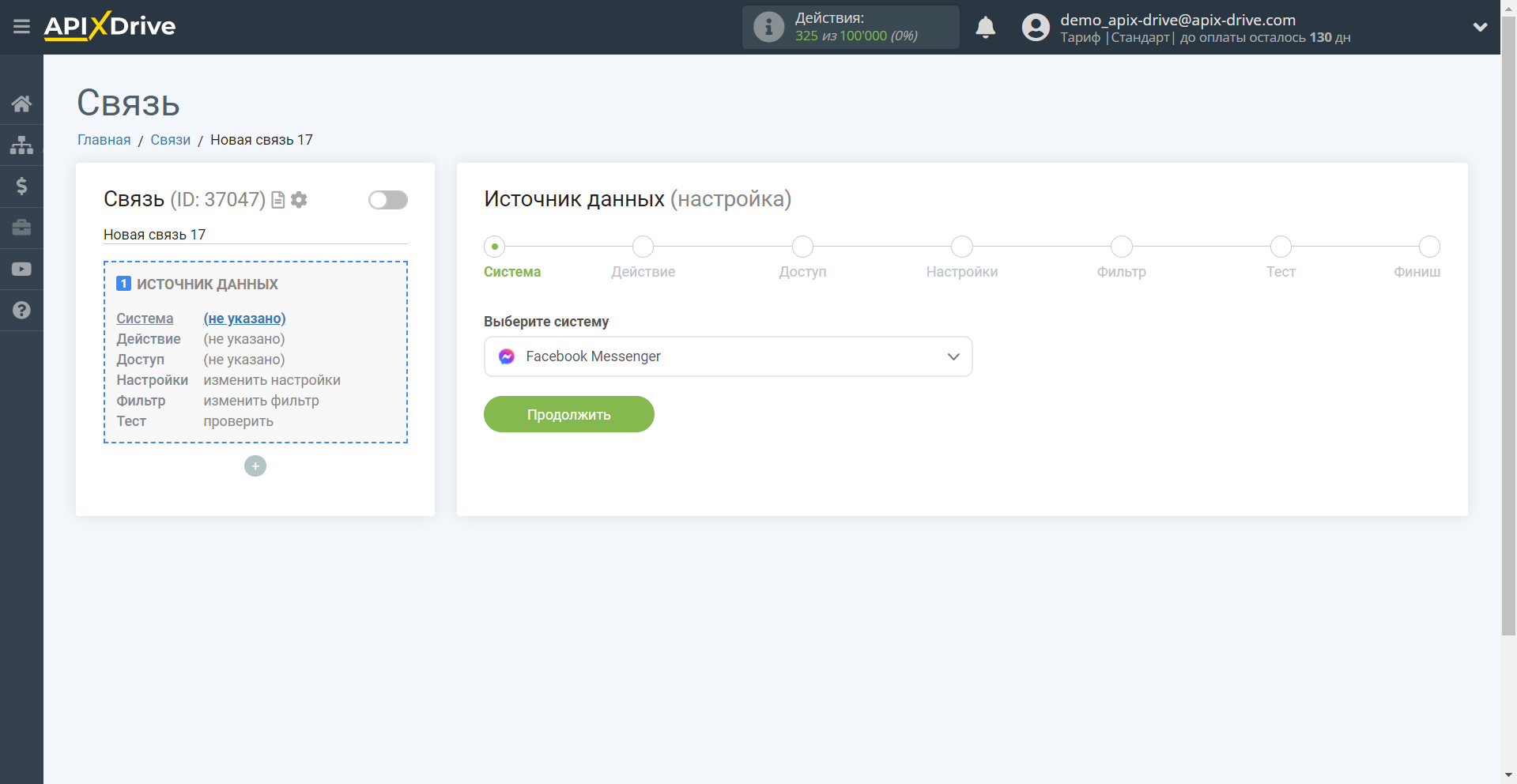Click изменить фильтр text
The image size is (1517, 784).
pyautogui.click(x=262, y=401)
